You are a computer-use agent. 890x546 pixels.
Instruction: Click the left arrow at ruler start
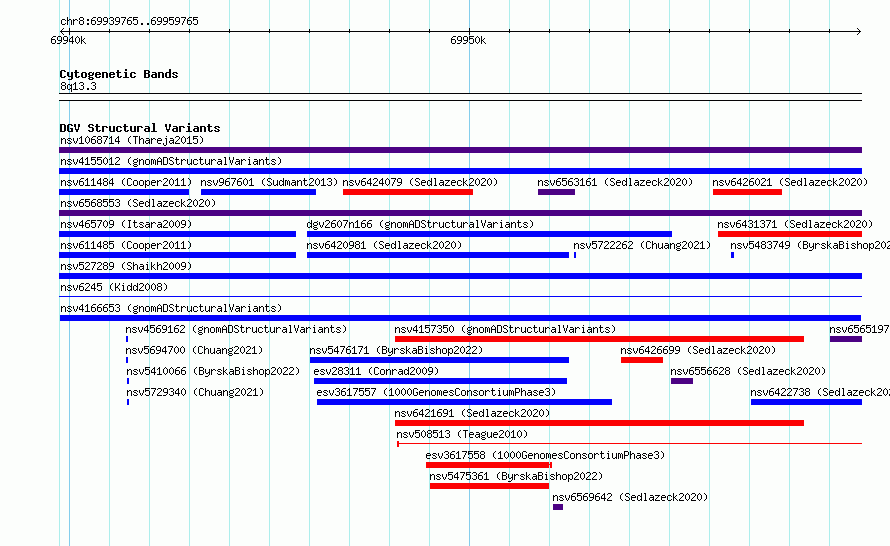point(64,31)
